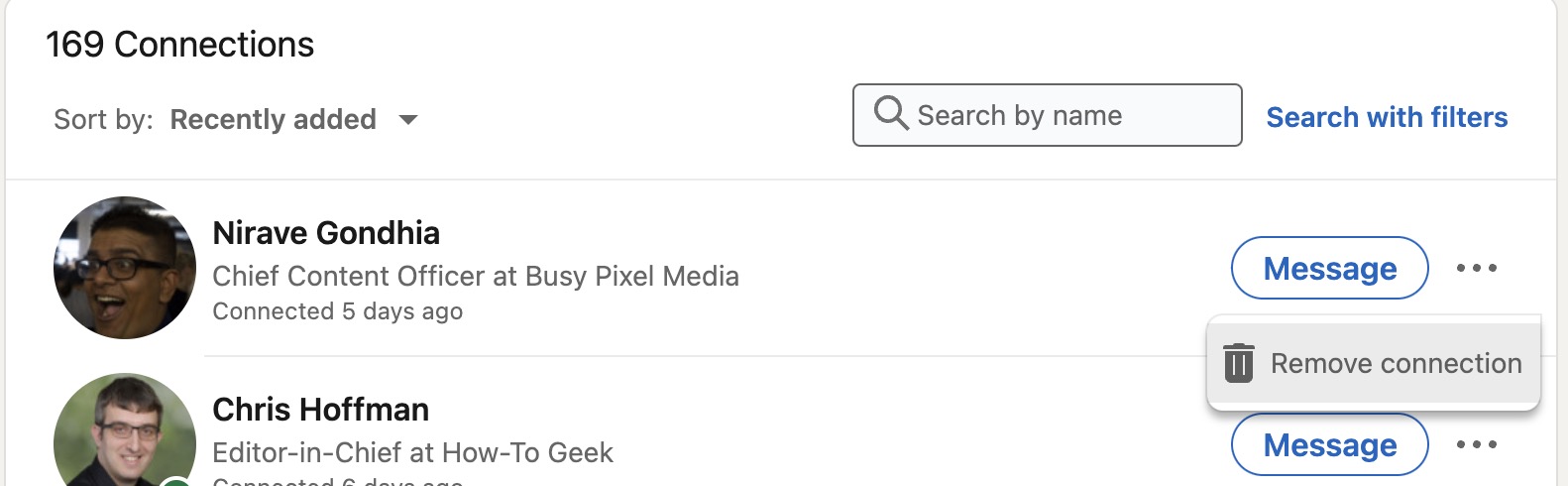Open Chris Hoffman's profile photo
This screenshot has width=1568, height=486.
pyautogui.click(x=125, y=431)
